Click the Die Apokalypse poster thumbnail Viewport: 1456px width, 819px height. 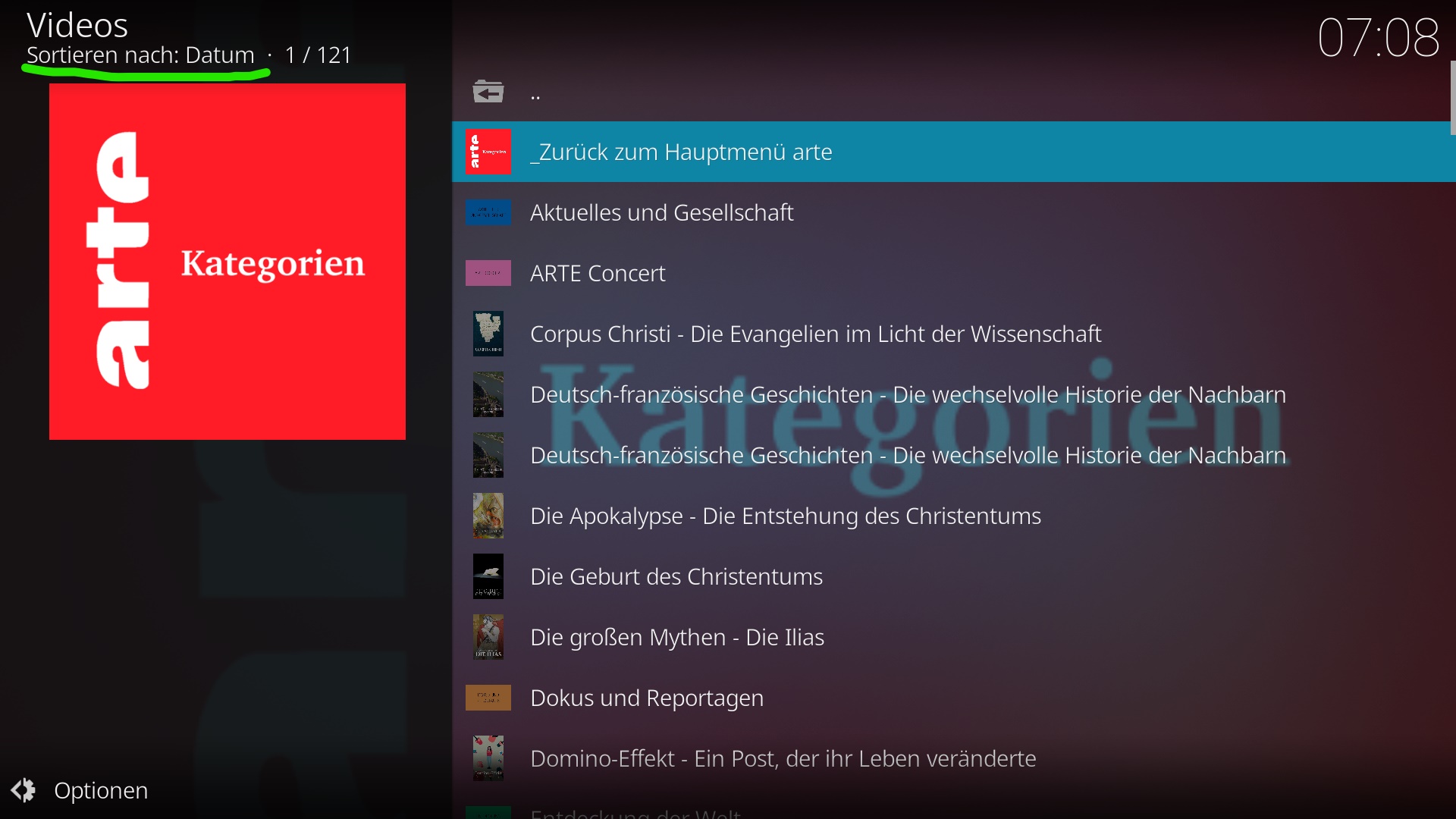[x=488, y=516]
